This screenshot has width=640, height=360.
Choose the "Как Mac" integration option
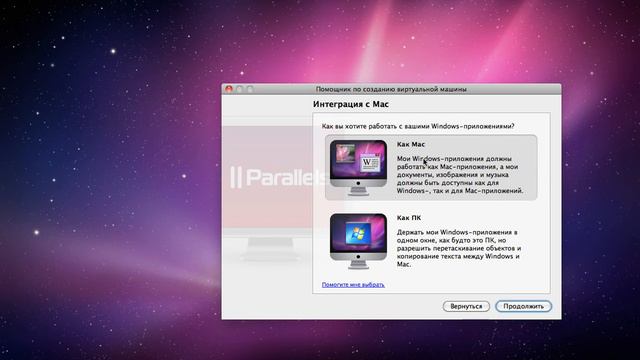tap(431, 167)
